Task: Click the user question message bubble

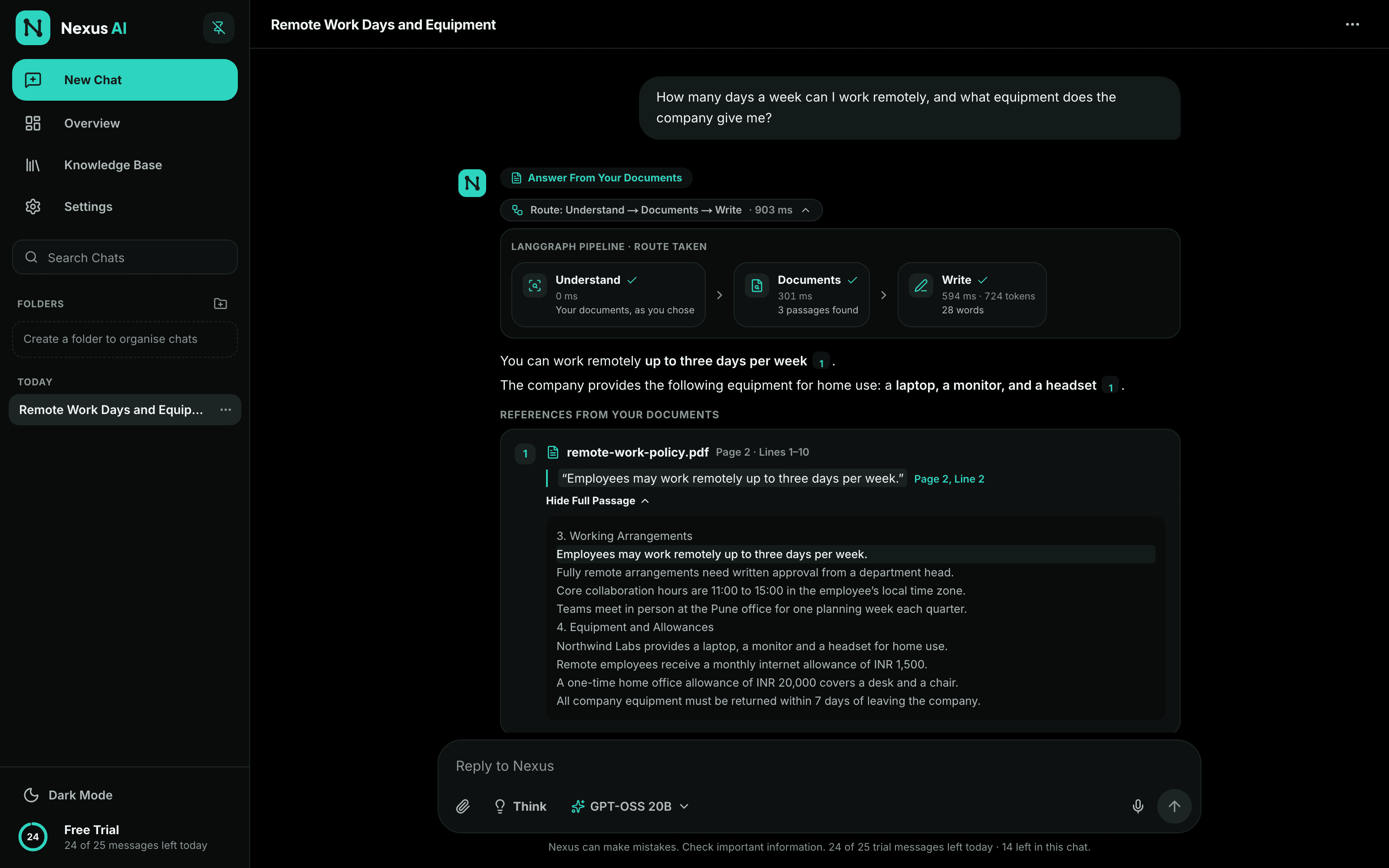Action: pos(909,108)
